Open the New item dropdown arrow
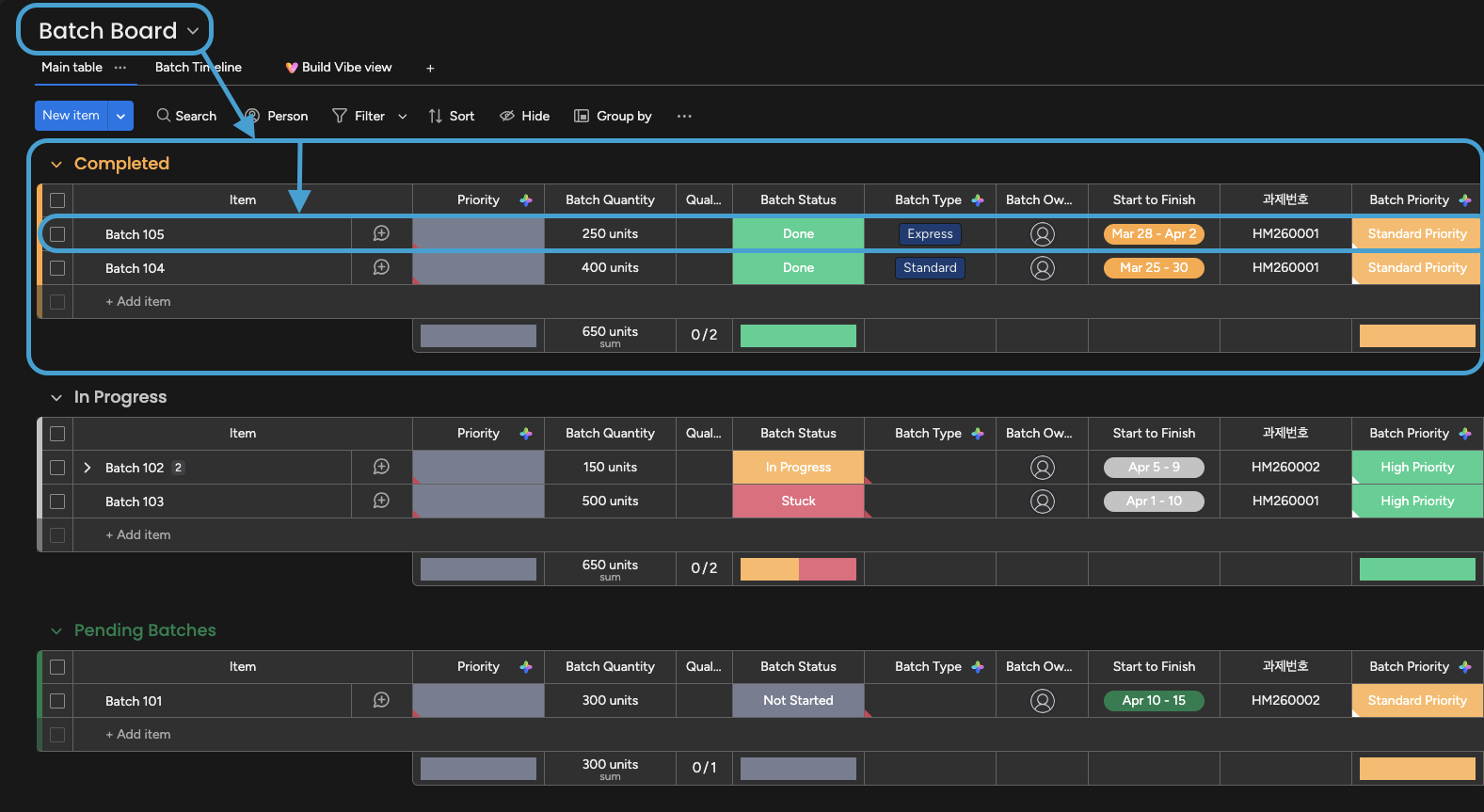The image size is (1484, 812). [x=120, y=116]
